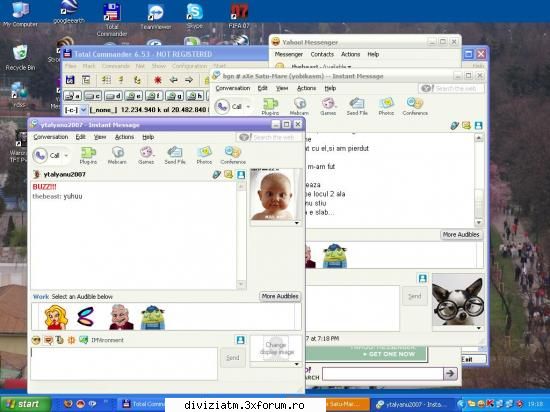Open Contacts menu in Yahoo! Messenger window
The width and height of the screenshot is (550, 412).
[x=322, y=54]
